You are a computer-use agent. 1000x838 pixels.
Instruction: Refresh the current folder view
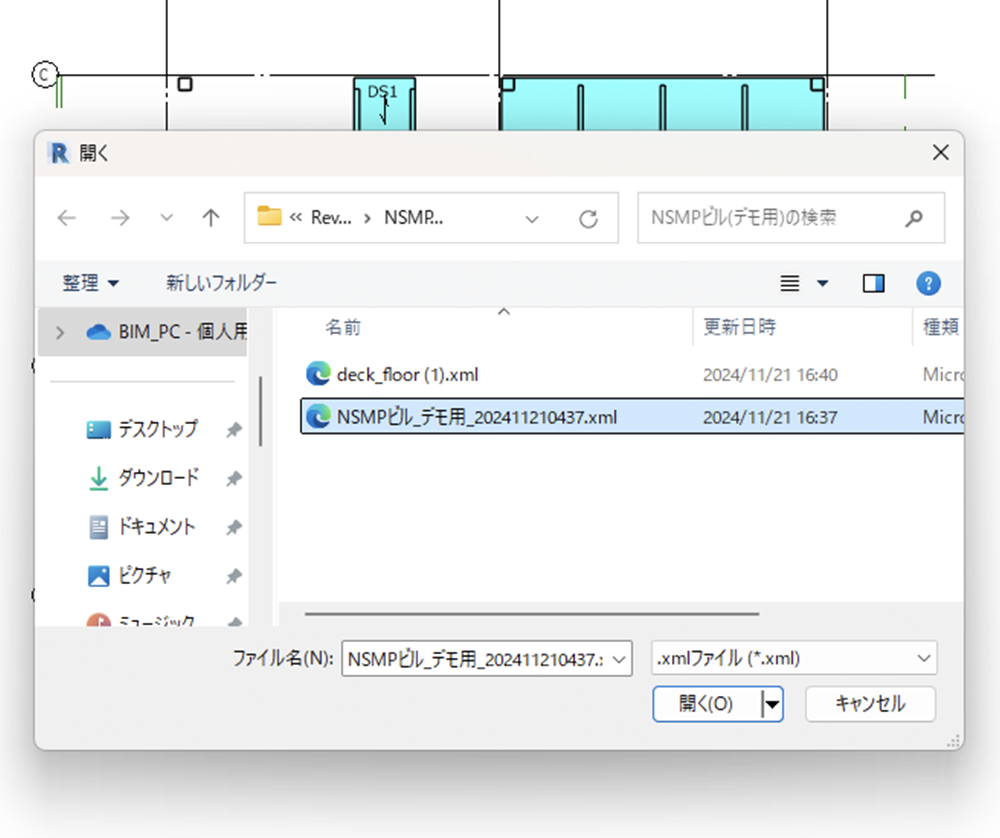(x=588, y=218)
